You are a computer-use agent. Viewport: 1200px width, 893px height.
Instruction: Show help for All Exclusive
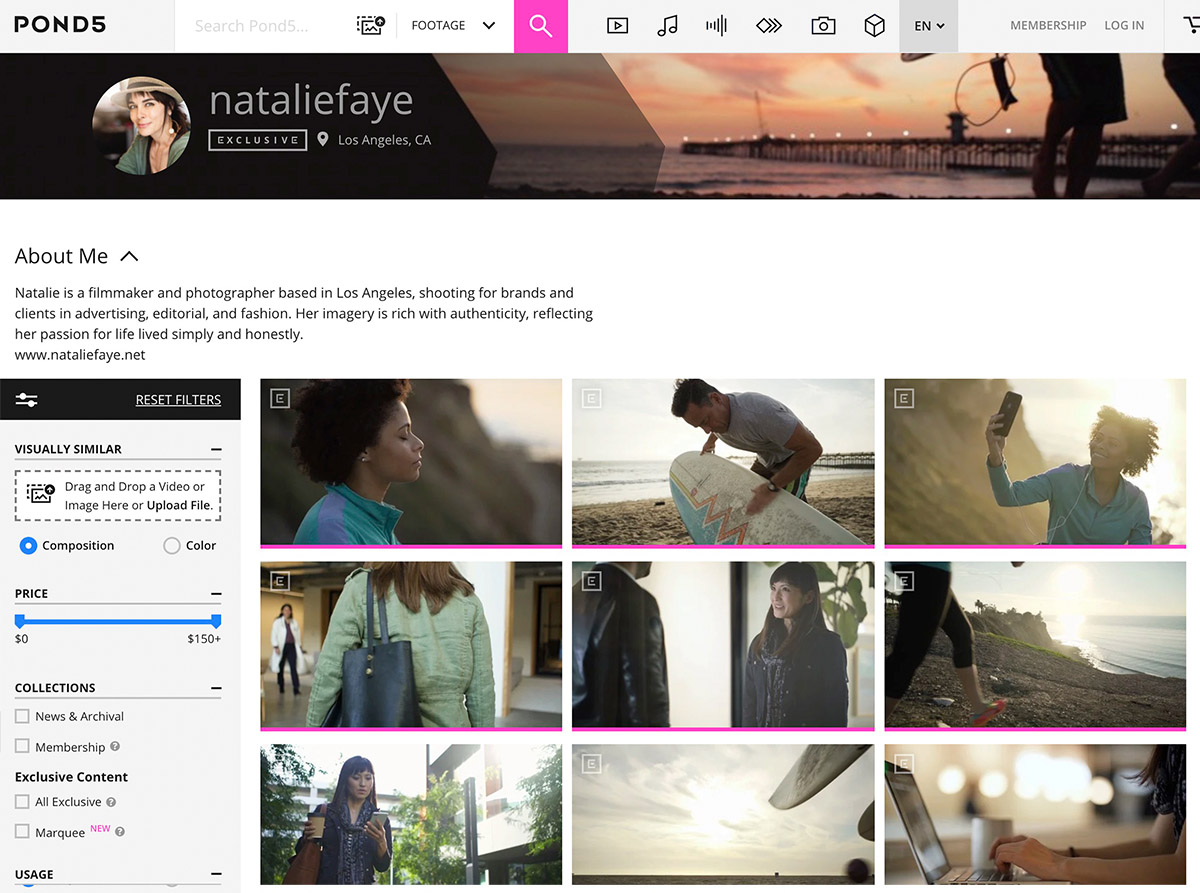point(111,802)
